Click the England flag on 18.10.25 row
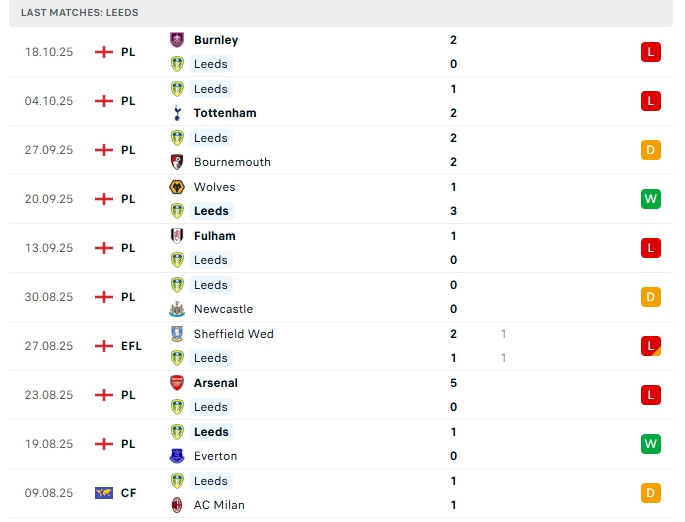This screenshot has height=522, width=685. (103, 52)
